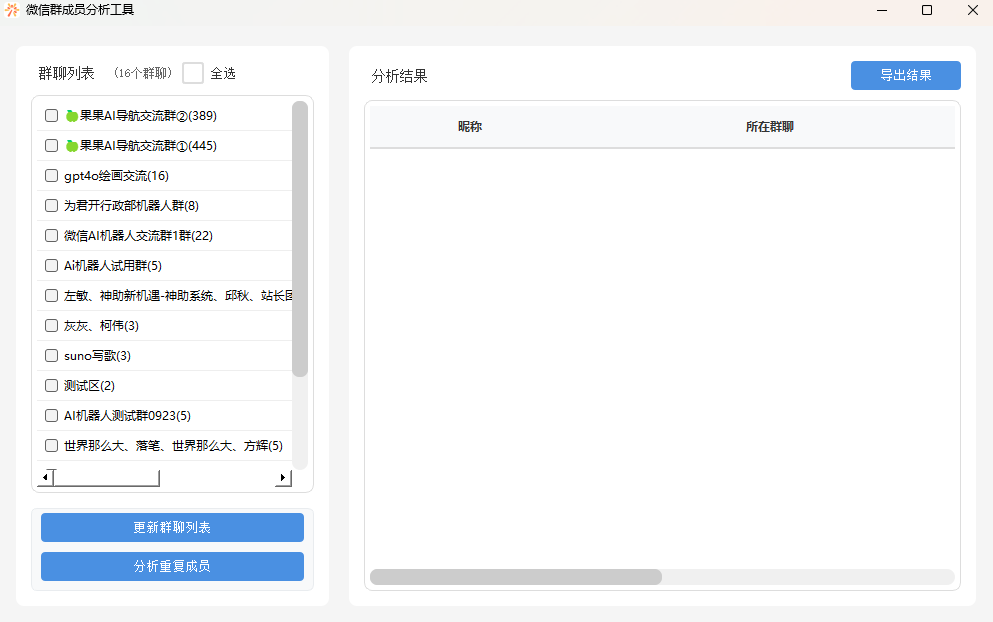Click the gpt4o绘画交流(16) group name

[117, 175]
